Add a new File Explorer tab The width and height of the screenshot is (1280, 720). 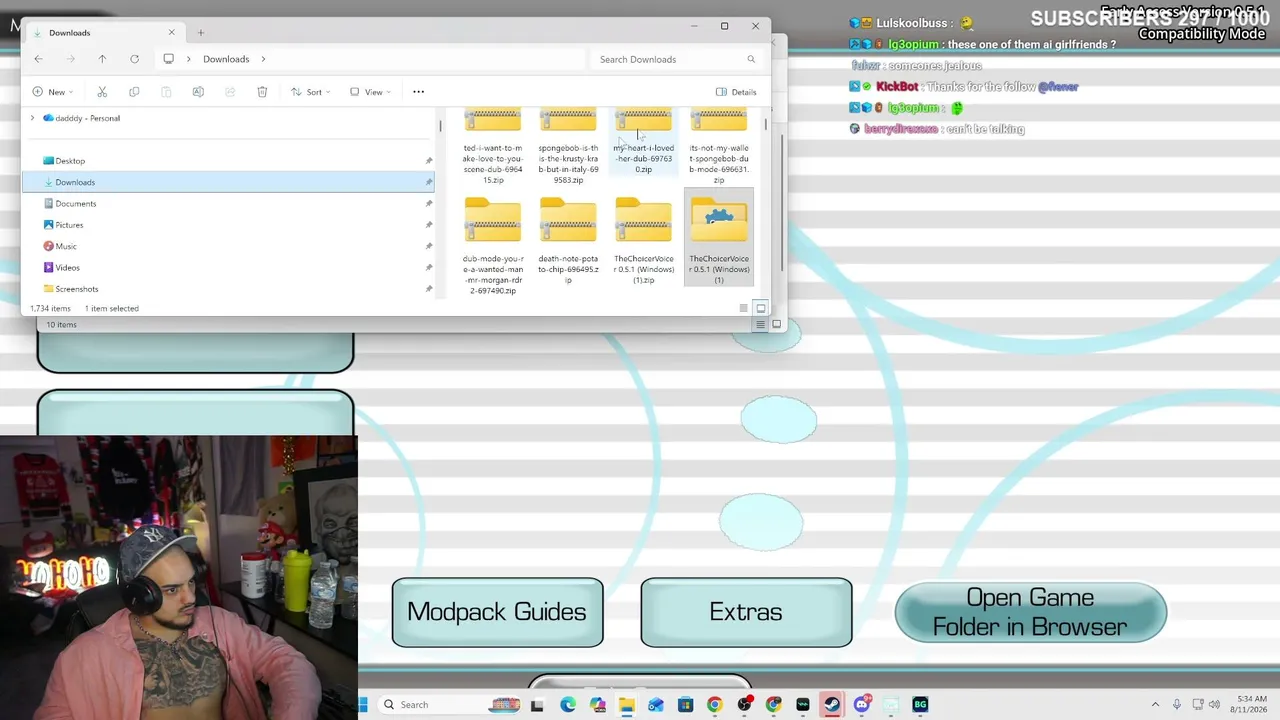coord(200,33)
